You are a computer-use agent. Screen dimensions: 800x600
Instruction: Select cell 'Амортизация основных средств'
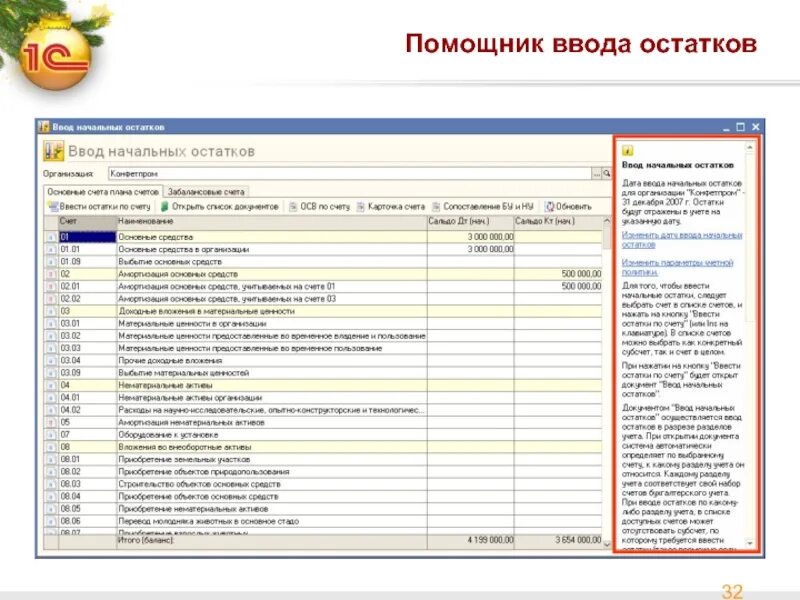tap(271, 274)
